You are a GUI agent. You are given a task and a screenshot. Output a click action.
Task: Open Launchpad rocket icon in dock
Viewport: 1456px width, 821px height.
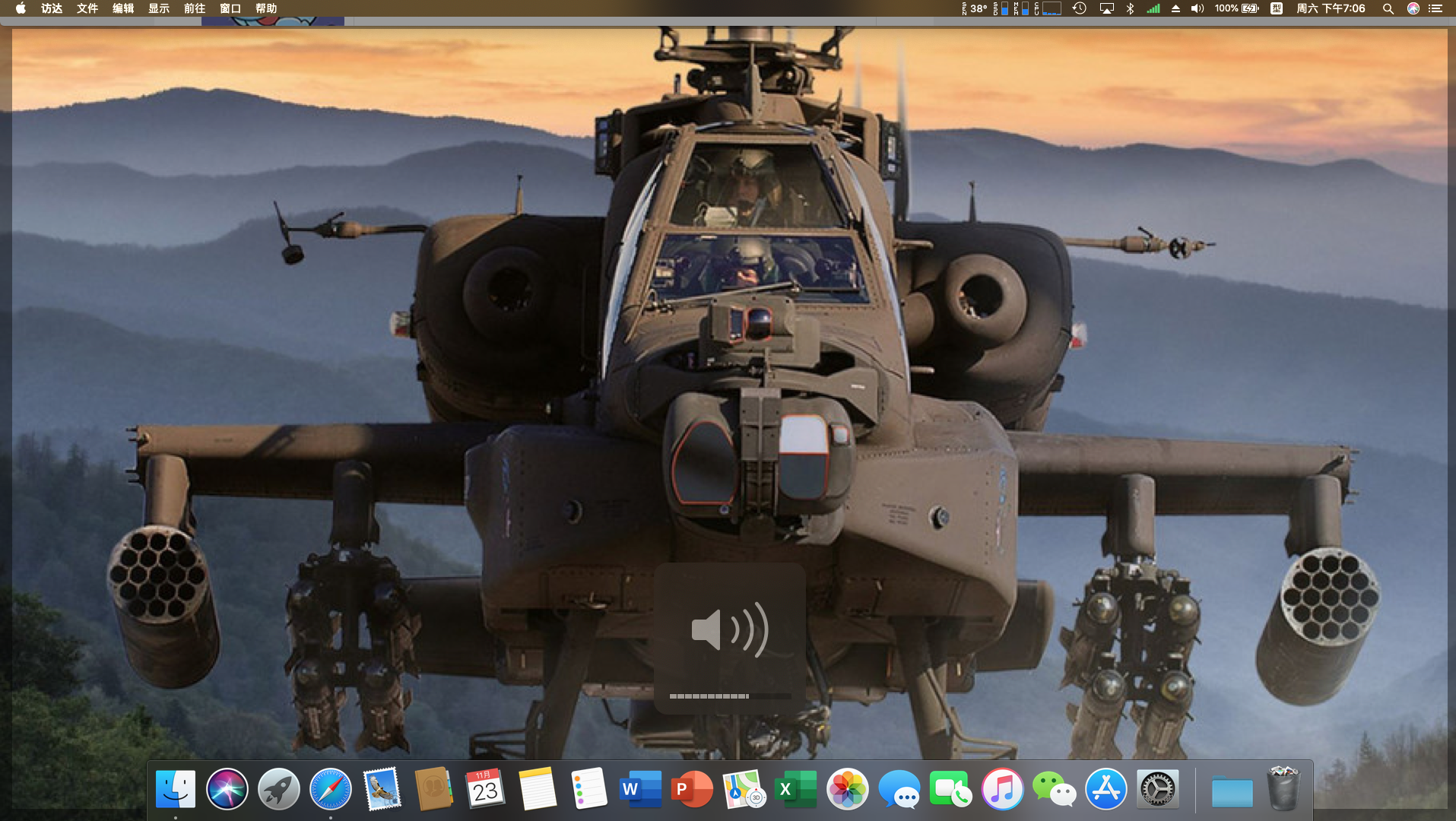[x=278, y=790]
